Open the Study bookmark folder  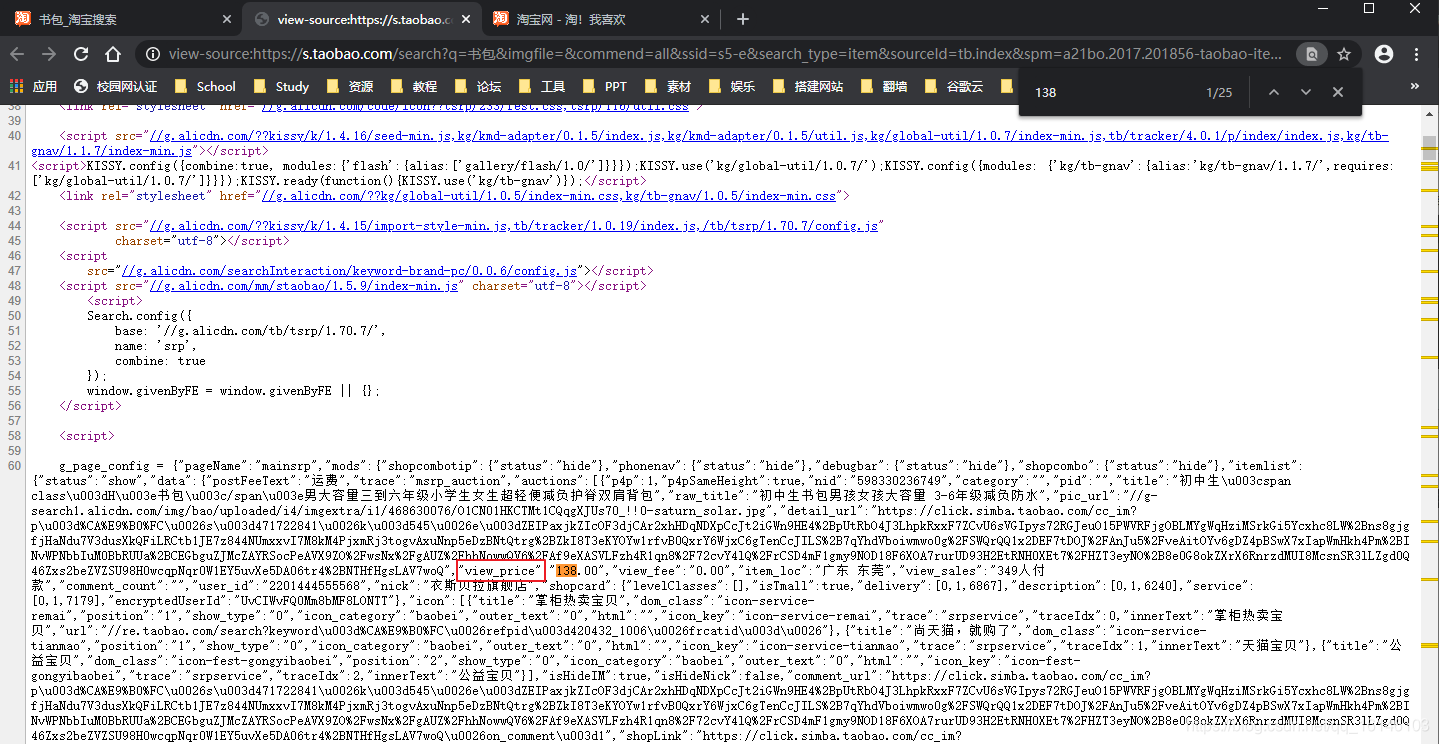[282, 87]
